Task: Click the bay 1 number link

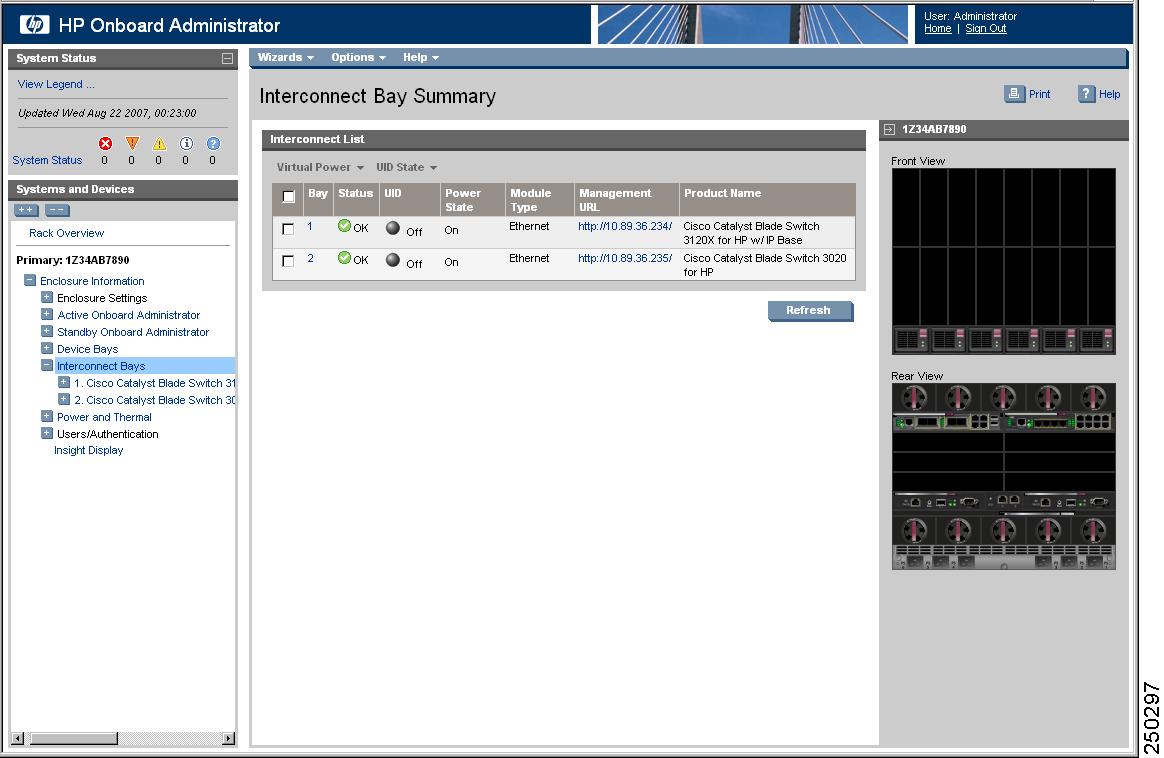Action: [x=310, y=226]
